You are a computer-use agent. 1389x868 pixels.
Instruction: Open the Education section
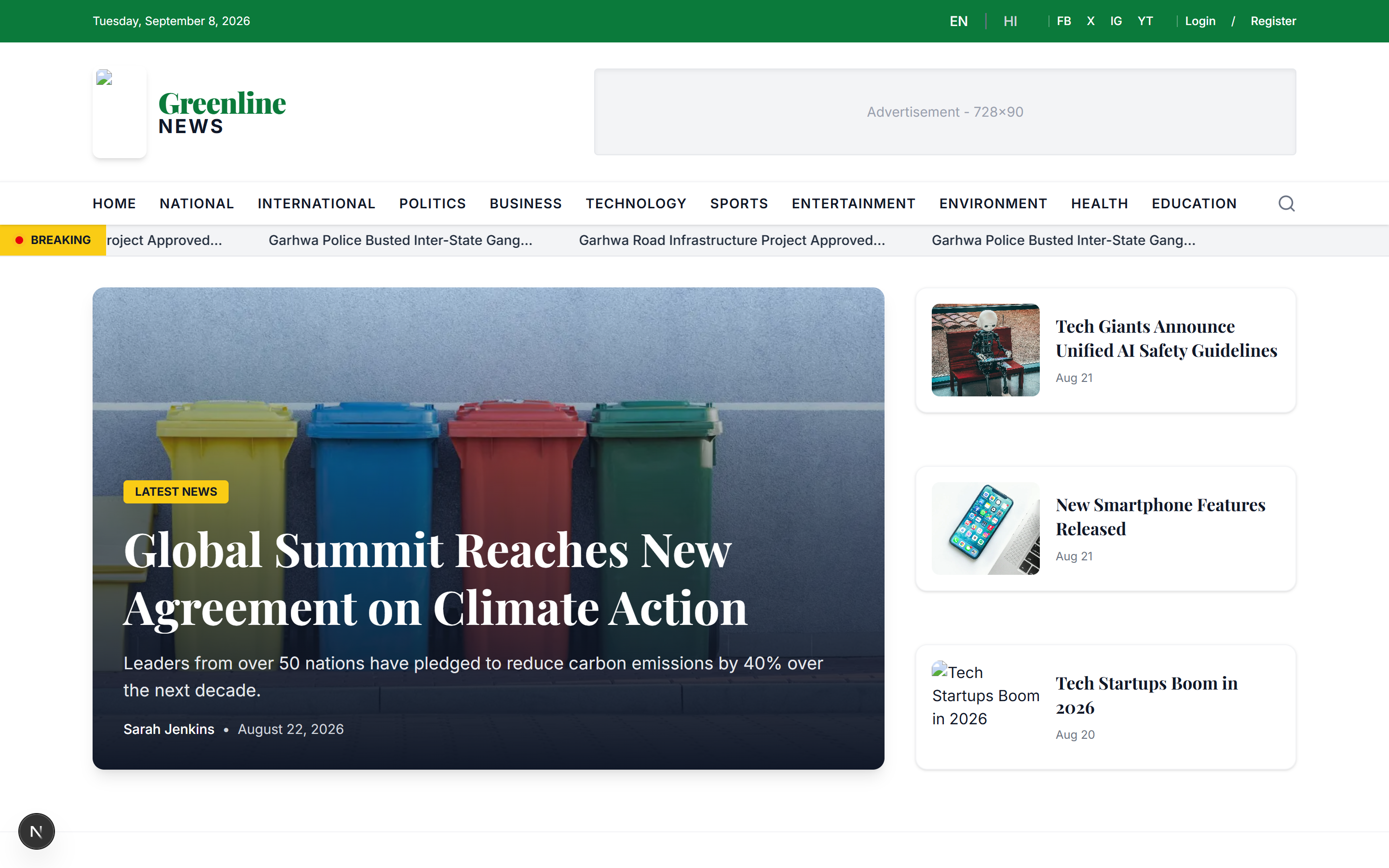(x=1194, y=203)
